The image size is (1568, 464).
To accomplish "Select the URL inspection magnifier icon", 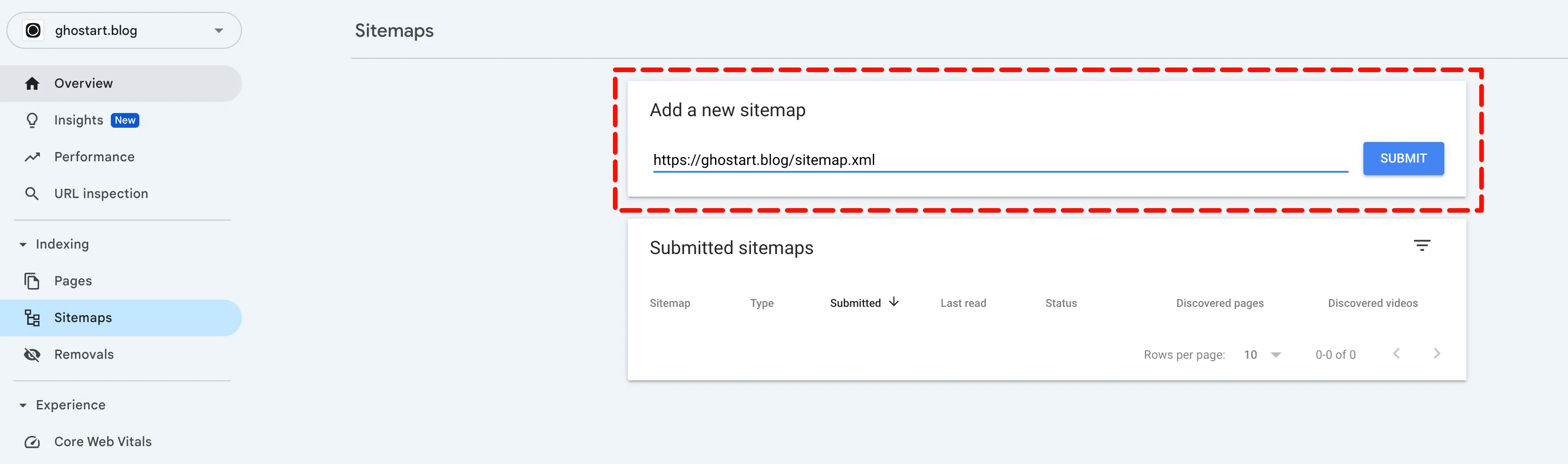I will (32, 193).
